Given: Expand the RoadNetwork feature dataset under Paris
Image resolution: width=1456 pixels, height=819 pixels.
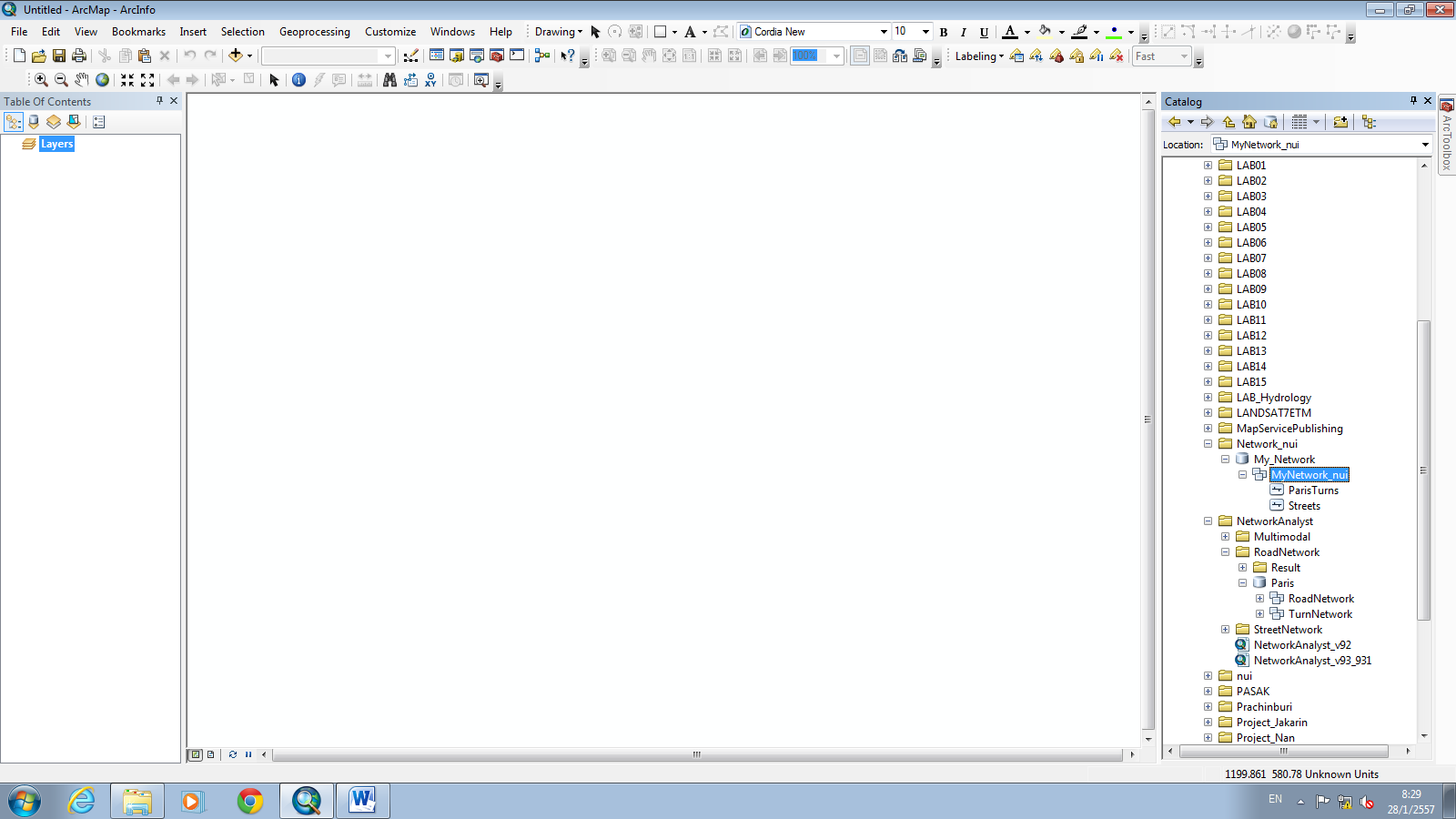Looking at the screenshot, I should (x=1259, y=599).
